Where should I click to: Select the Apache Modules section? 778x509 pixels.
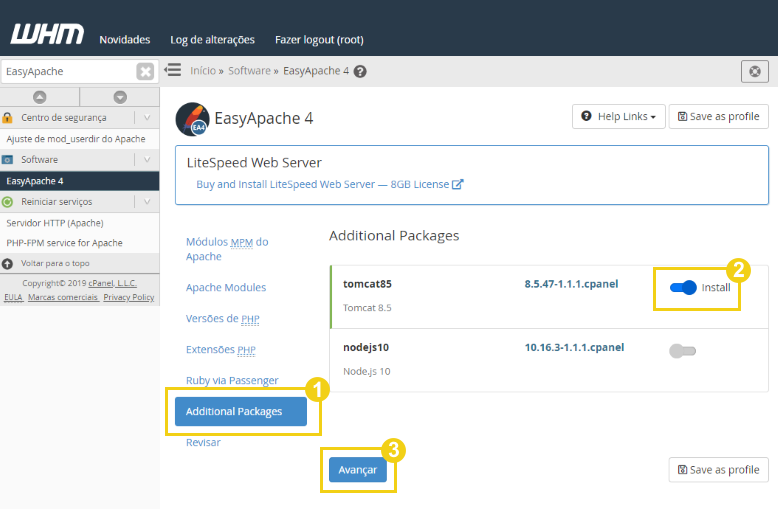(x=226, y=287)
